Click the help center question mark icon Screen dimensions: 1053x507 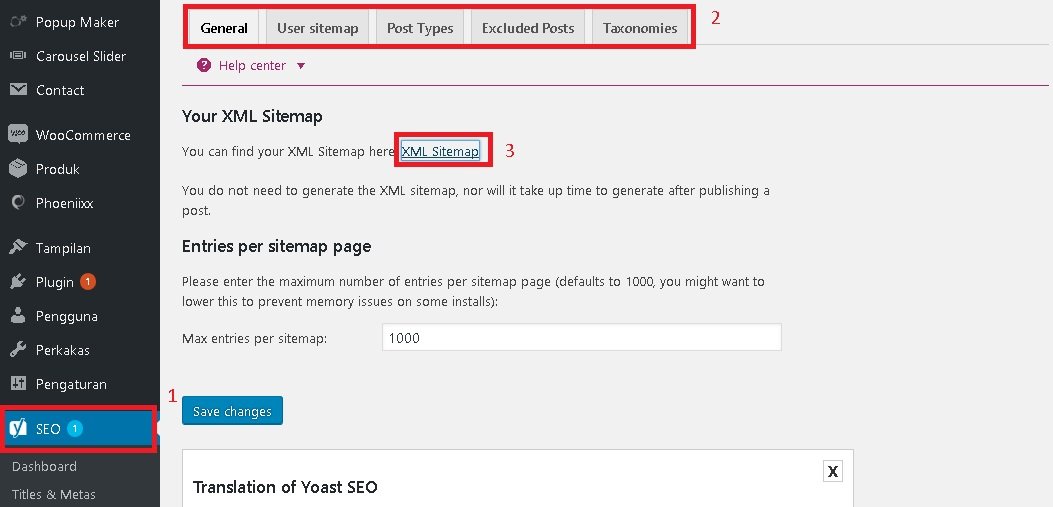pos(204,66)
